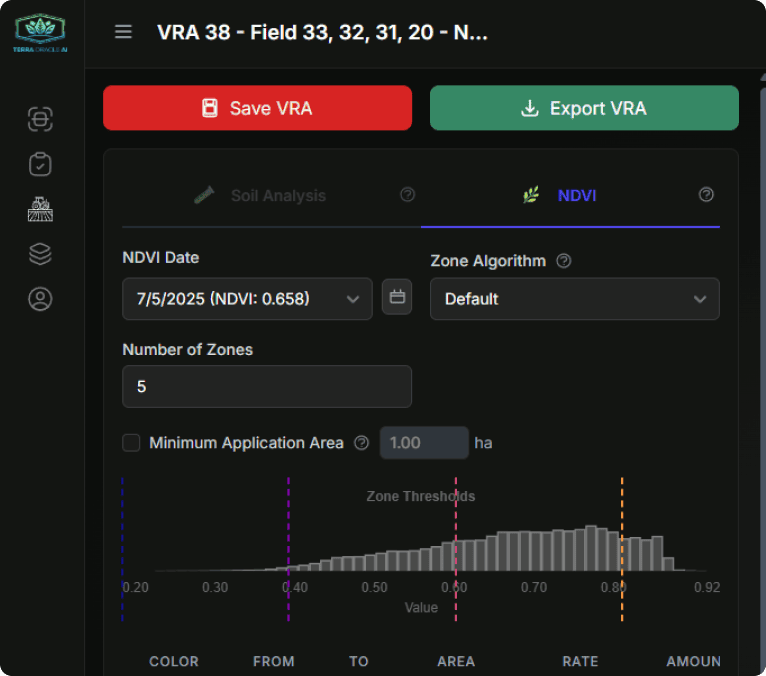Open the user profile sidebar icon

coord(40,299)
